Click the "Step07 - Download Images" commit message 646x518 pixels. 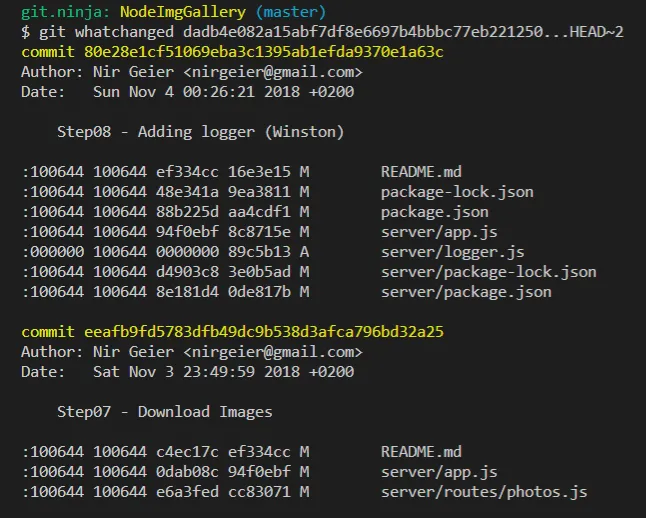pos(164,411)
